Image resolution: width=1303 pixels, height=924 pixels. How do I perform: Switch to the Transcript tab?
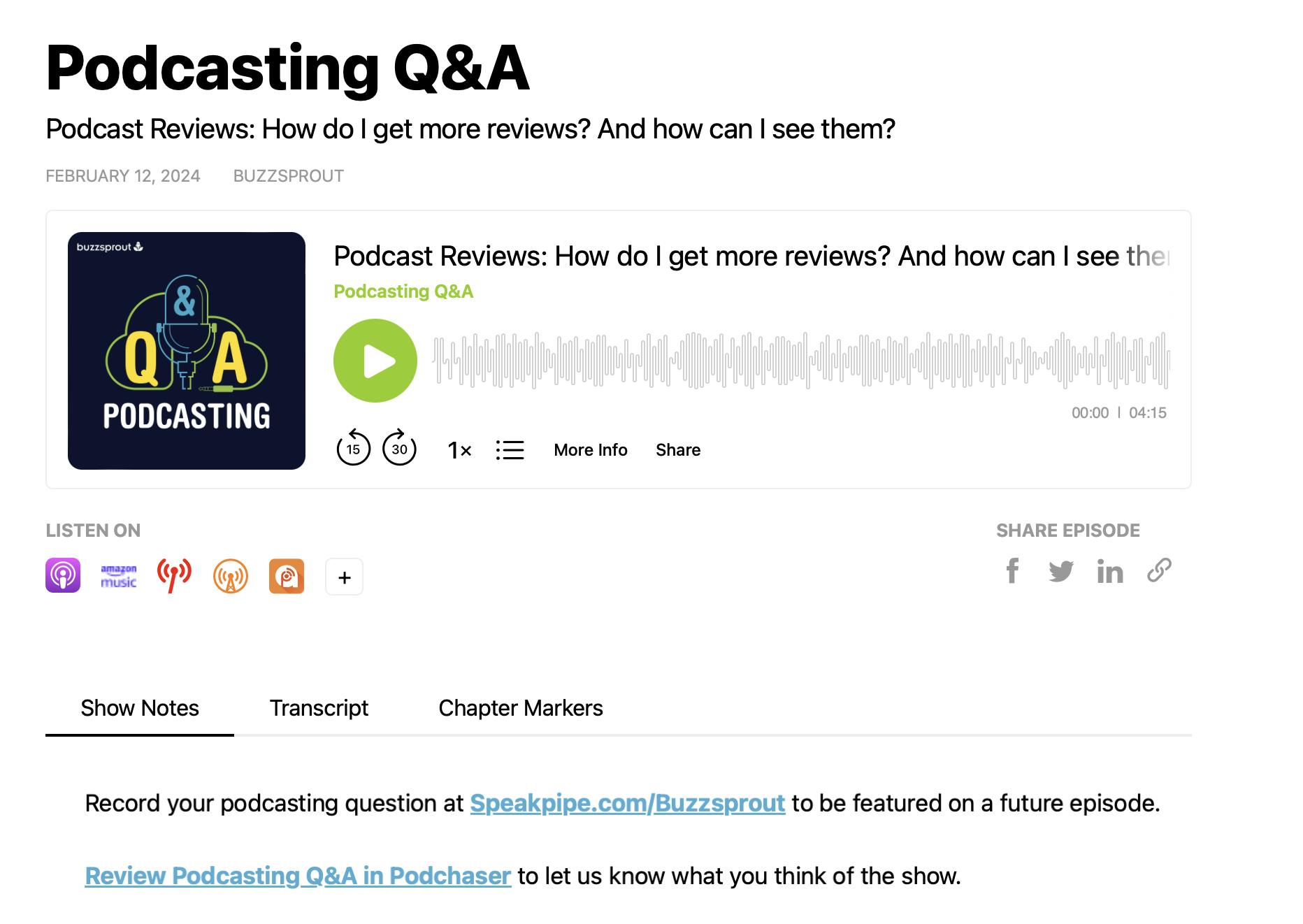coord(319,708)
